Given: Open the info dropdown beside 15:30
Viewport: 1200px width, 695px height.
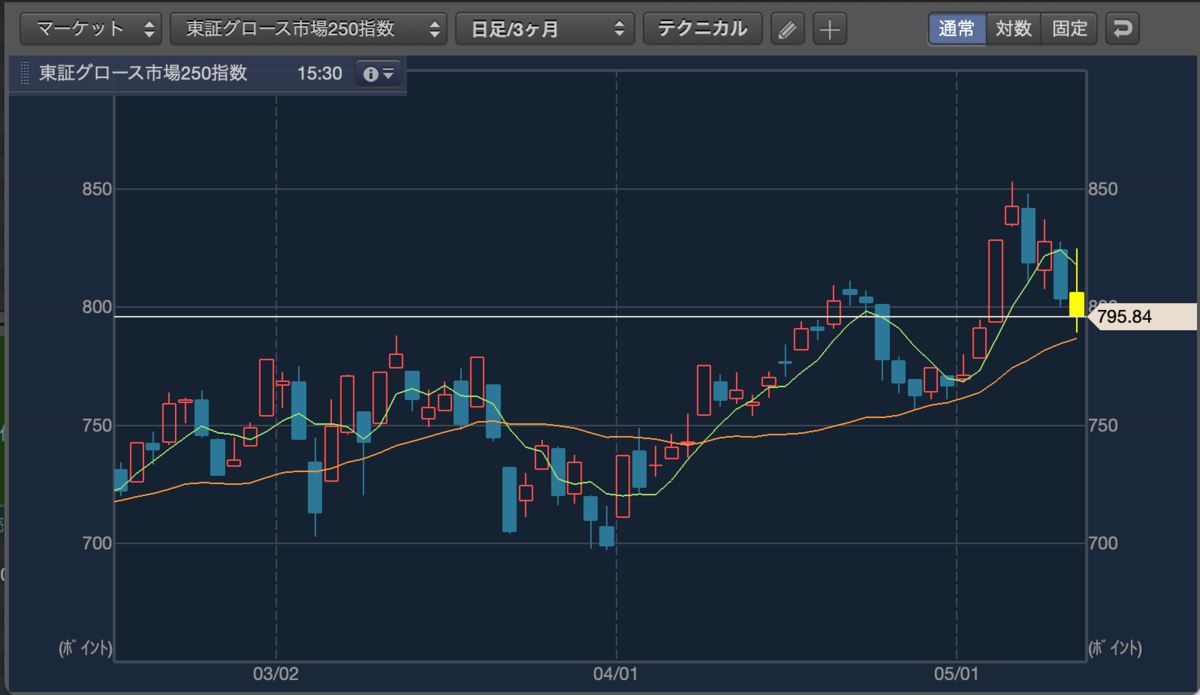Looking at the screenshot, I should [x=378, y=75].
